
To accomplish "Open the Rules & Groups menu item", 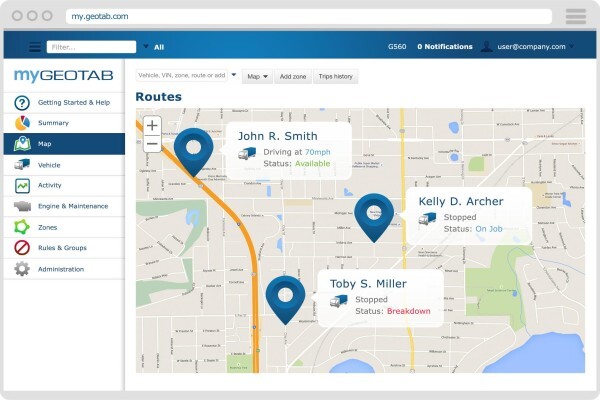I will [x=64, y=248].
